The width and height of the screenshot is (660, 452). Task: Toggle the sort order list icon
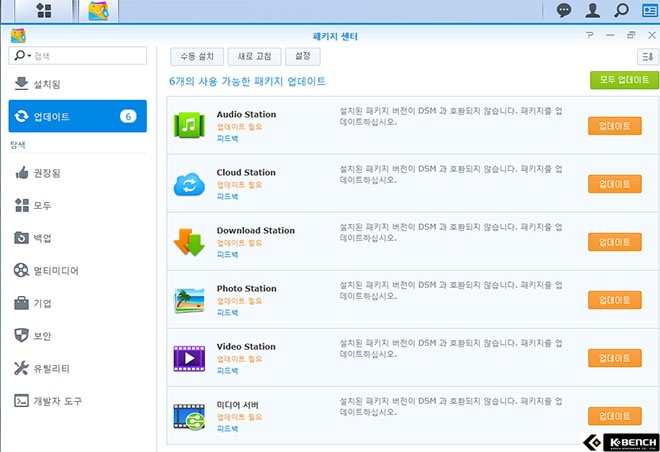point(648,56)
